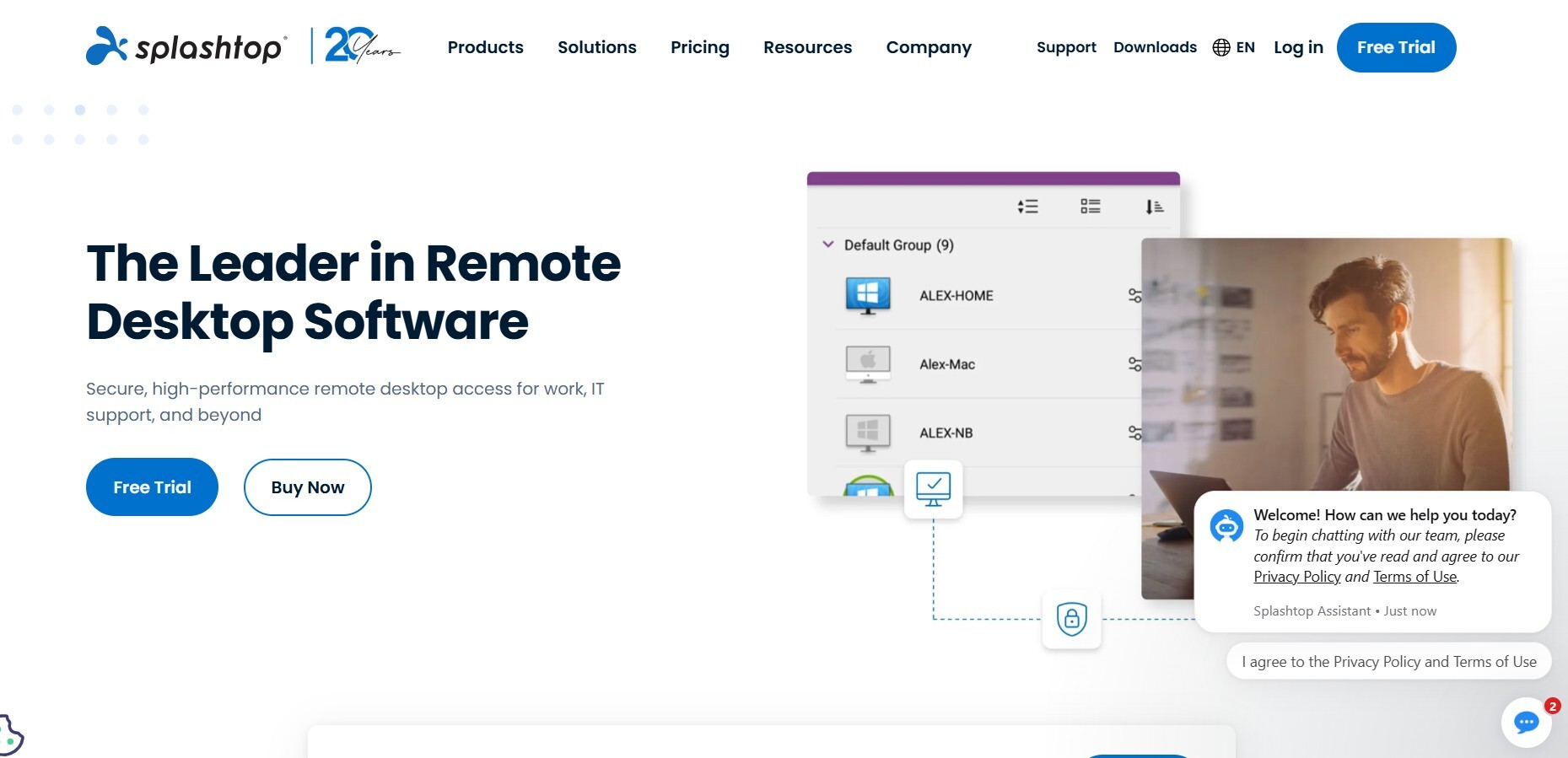
Task: Collapse the Default Group (9) list
Action: coord(828,245)
